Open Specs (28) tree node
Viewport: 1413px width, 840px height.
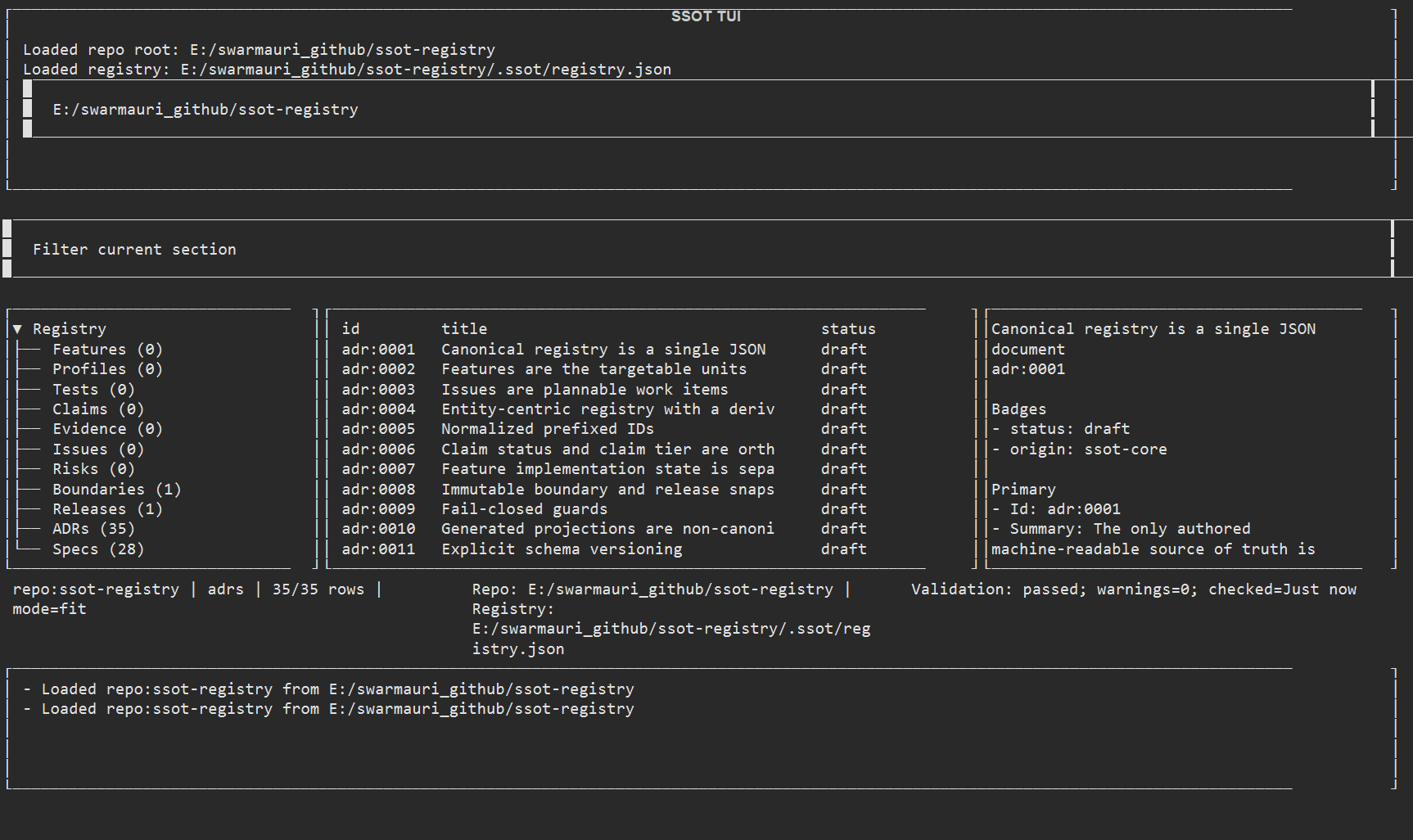click(x=98, y=549)
